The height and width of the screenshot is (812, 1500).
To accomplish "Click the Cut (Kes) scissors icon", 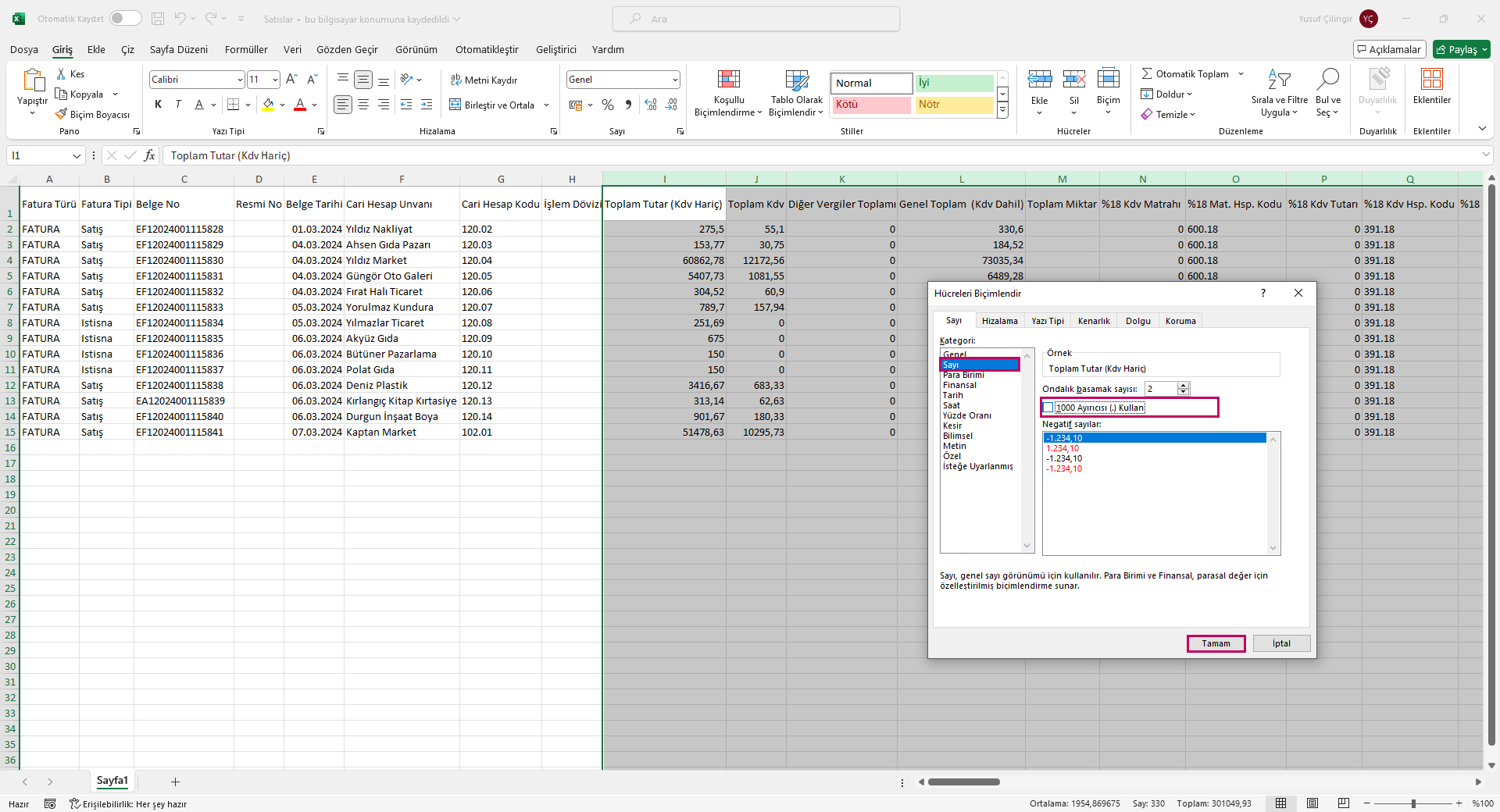I will click(62, 73).
